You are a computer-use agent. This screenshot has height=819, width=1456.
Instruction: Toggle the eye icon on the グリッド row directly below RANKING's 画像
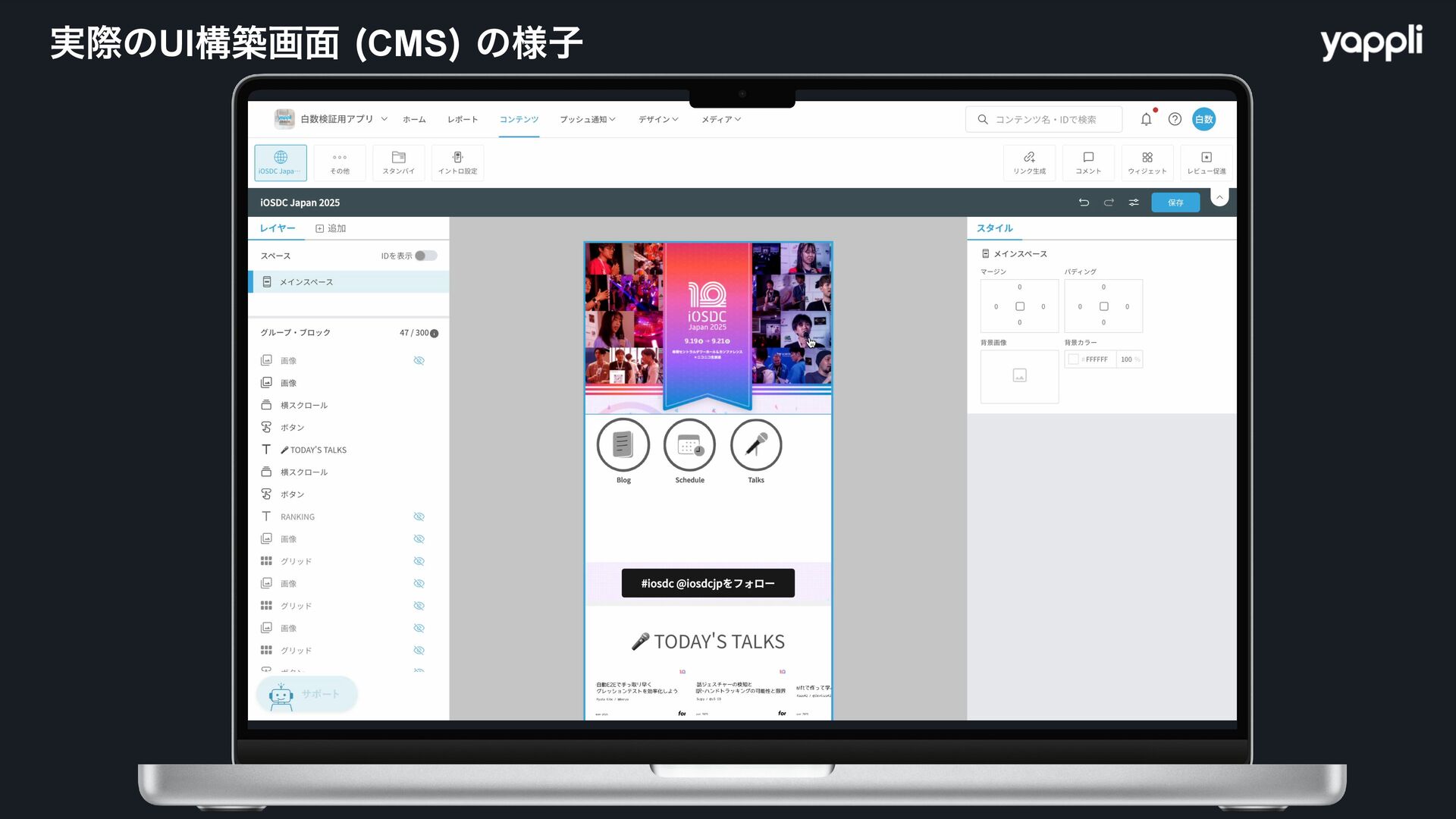coord(419,561)
